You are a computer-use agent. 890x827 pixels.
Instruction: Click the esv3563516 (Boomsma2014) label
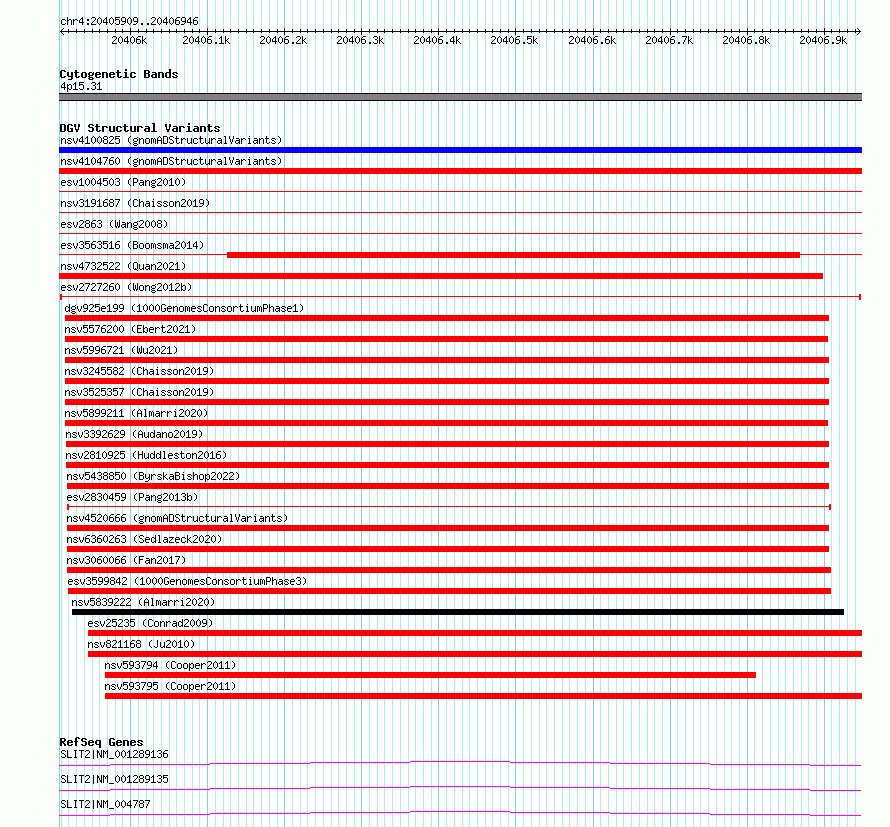tap(132, 245)
